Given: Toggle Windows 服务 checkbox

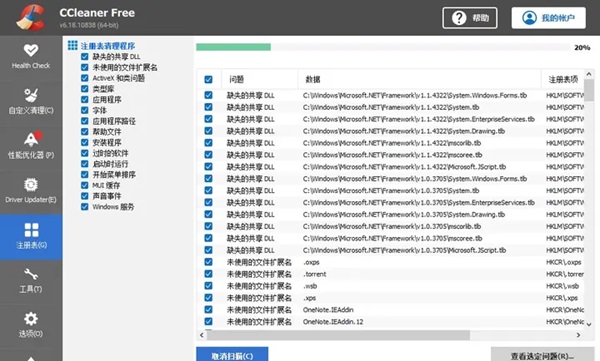Looking at the screenshot, I should (85, 207).
